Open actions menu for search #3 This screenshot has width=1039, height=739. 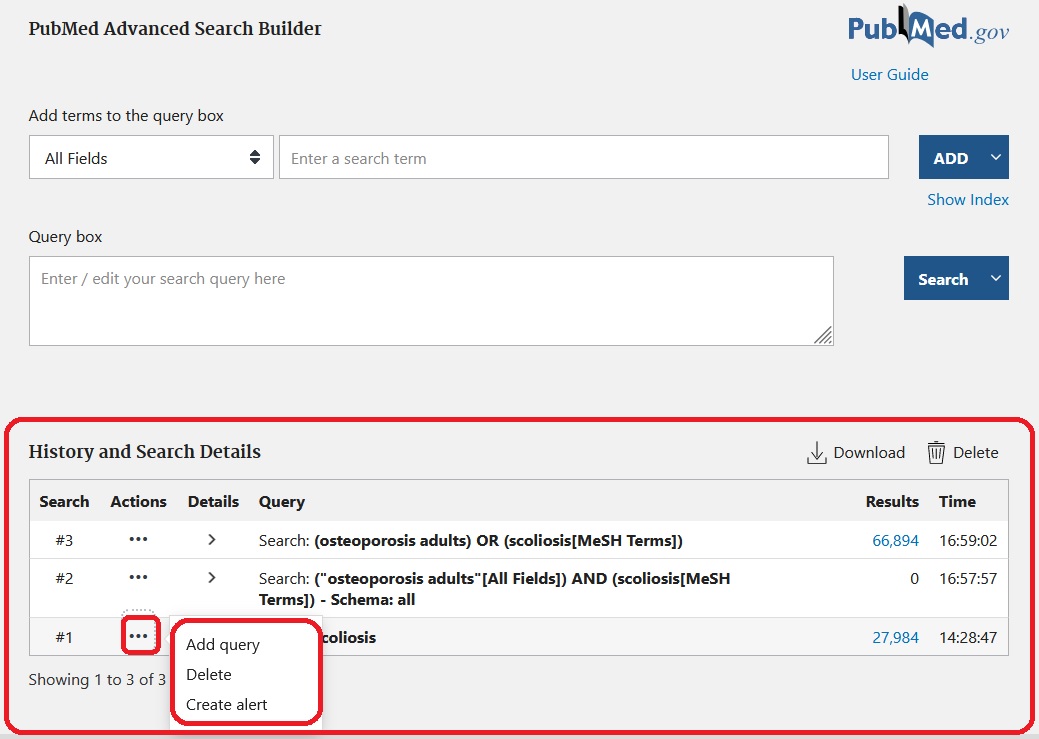pos(138,540)
